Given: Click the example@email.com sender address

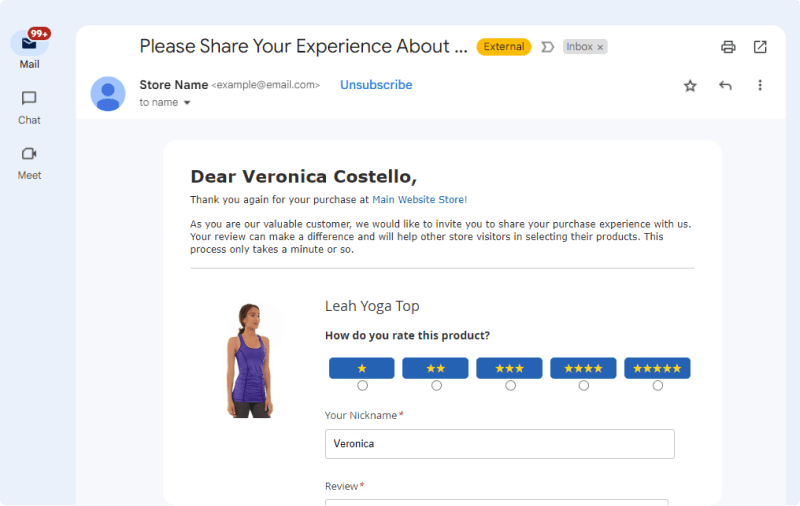Looking at the screenshot, I should pyautogui.click(x=265, y=85).
